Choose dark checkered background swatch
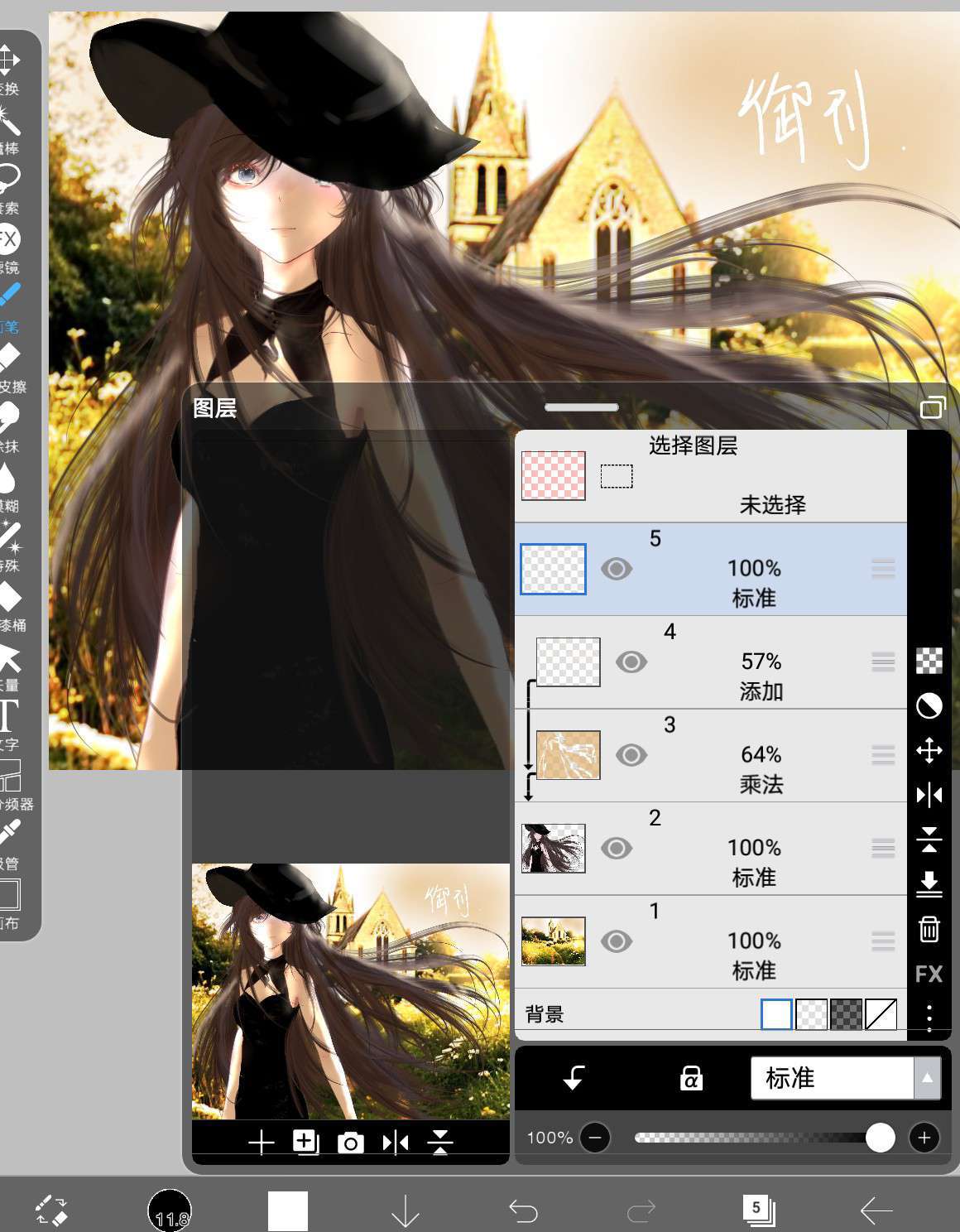 coord(846,1014)
